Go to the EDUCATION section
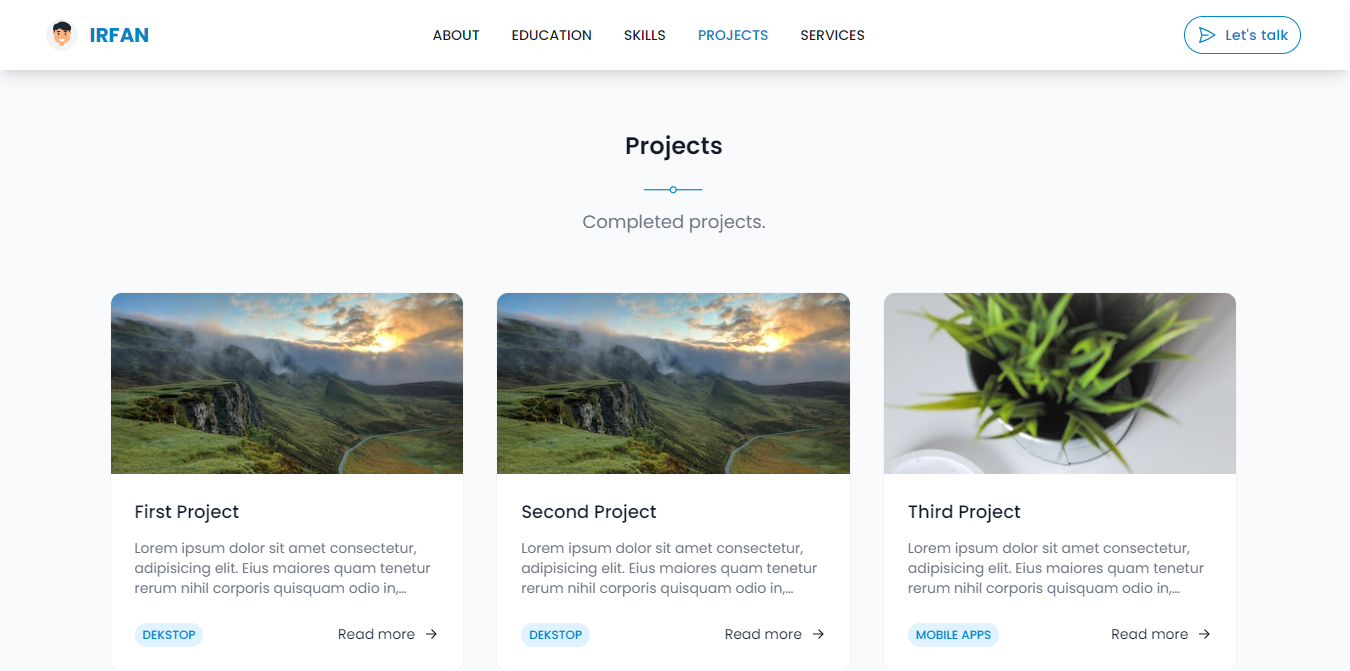The height and width of the screenshot is (671, 1350). [x=551, y=35]
